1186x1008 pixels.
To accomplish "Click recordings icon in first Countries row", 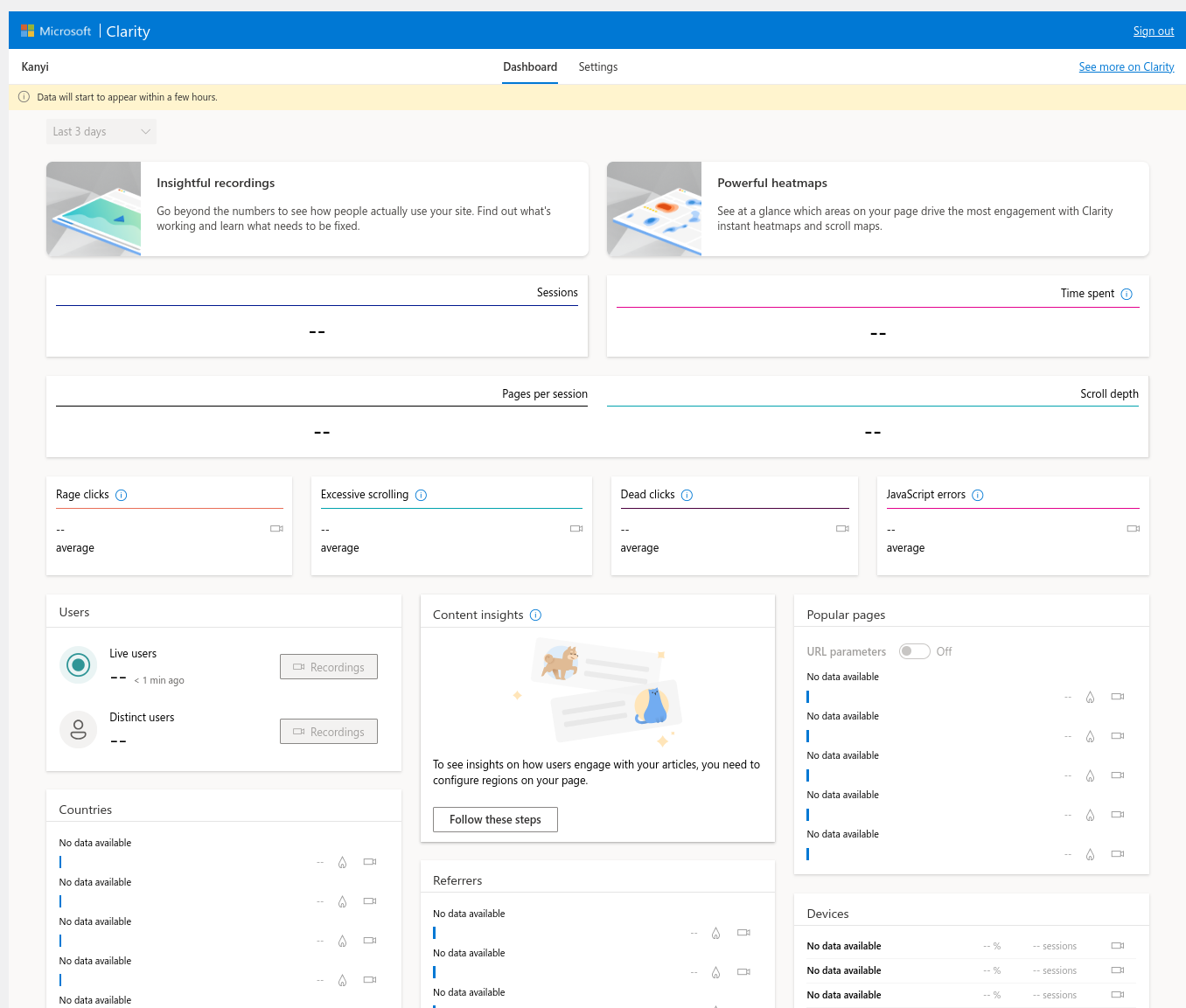I will [x=370, y=862].
